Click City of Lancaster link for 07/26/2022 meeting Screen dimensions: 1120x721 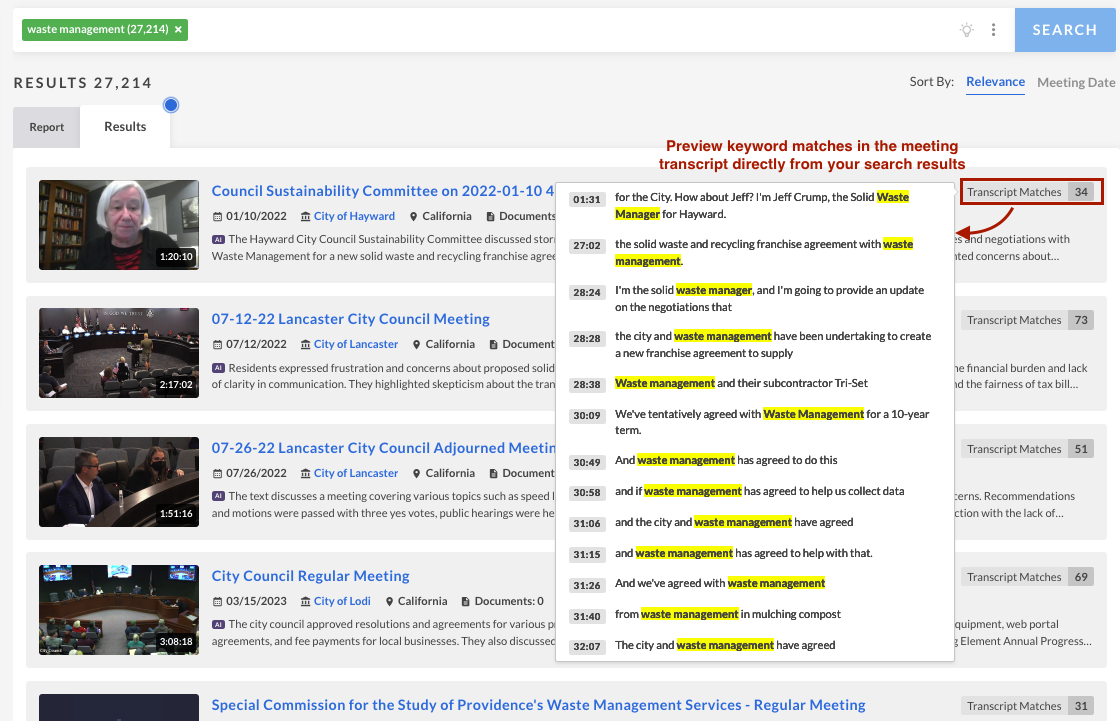point(356,473)
